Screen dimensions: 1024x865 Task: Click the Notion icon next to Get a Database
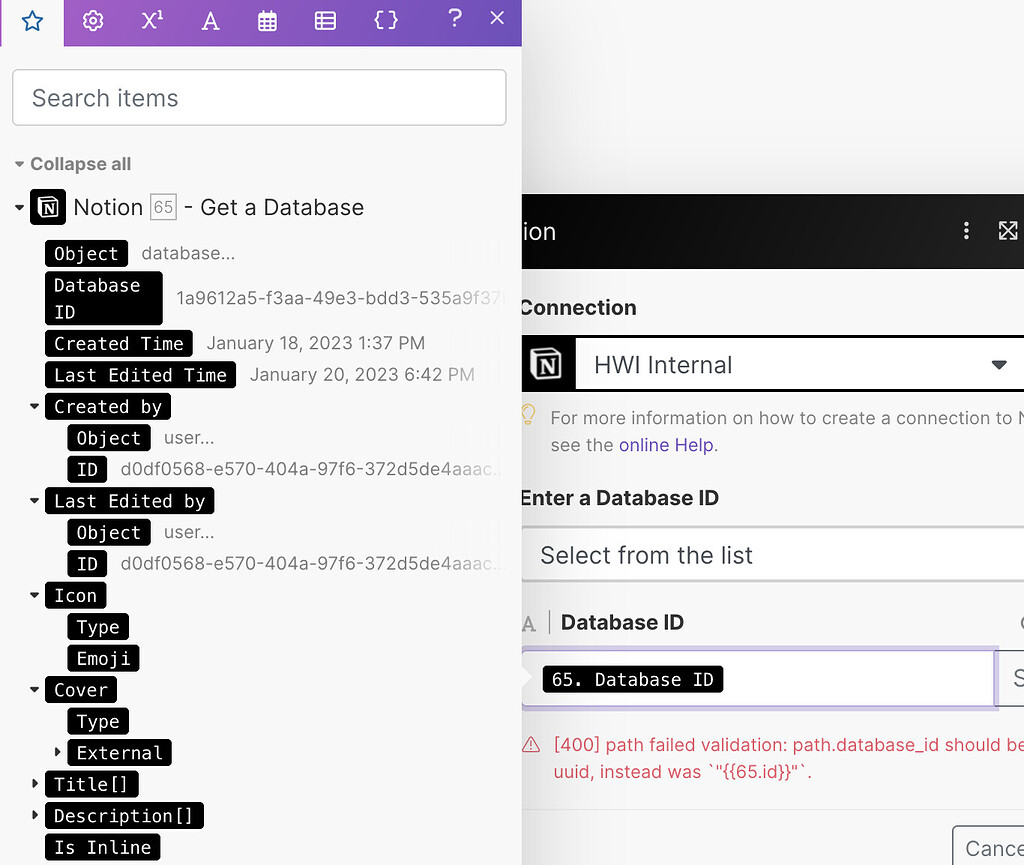tap(48, 207)
